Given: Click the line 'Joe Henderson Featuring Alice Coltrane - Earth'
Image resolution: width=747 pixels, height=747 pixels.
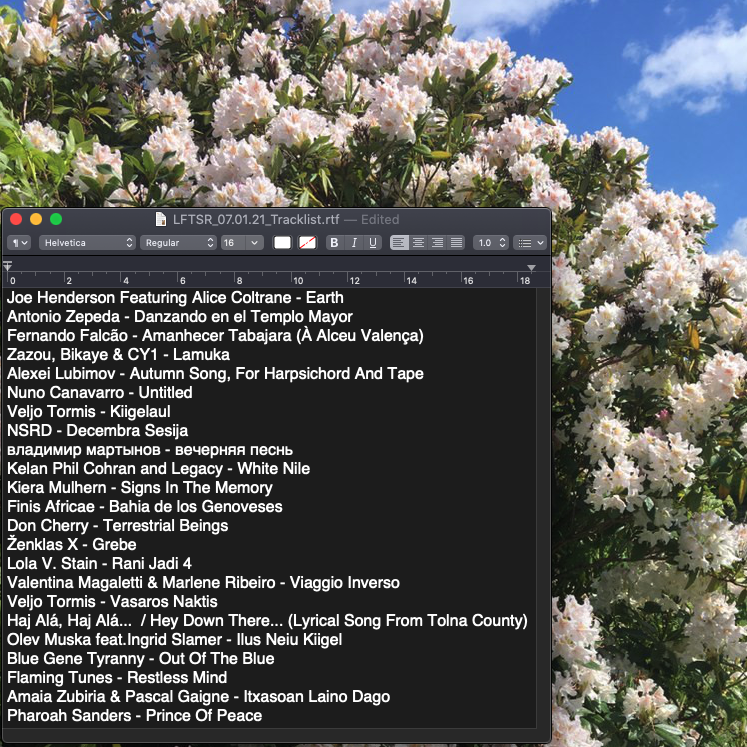Looking at the screenshot, I should coord(175,298).
